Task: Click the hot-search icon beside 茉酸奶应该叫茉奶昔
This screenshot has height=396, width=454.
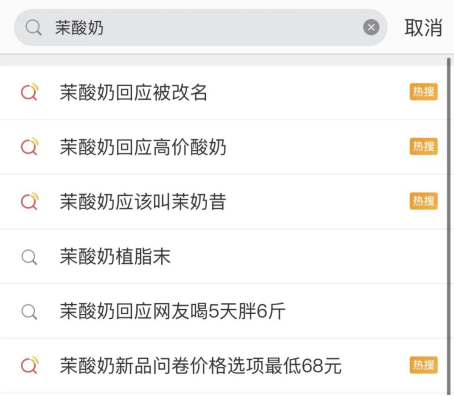Action: point(30,201)
